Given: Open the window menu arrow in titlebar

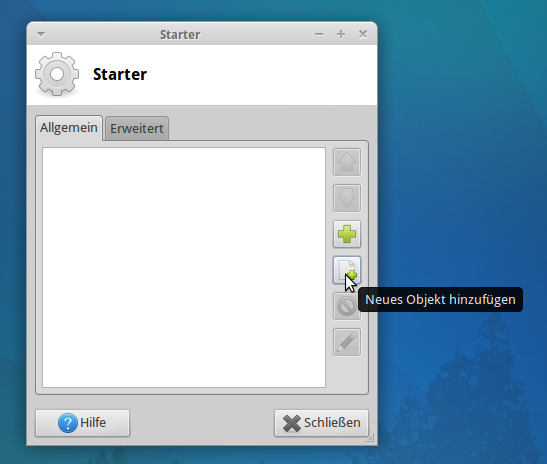Looking at the screenshot, I should click(x=41, y=34).
